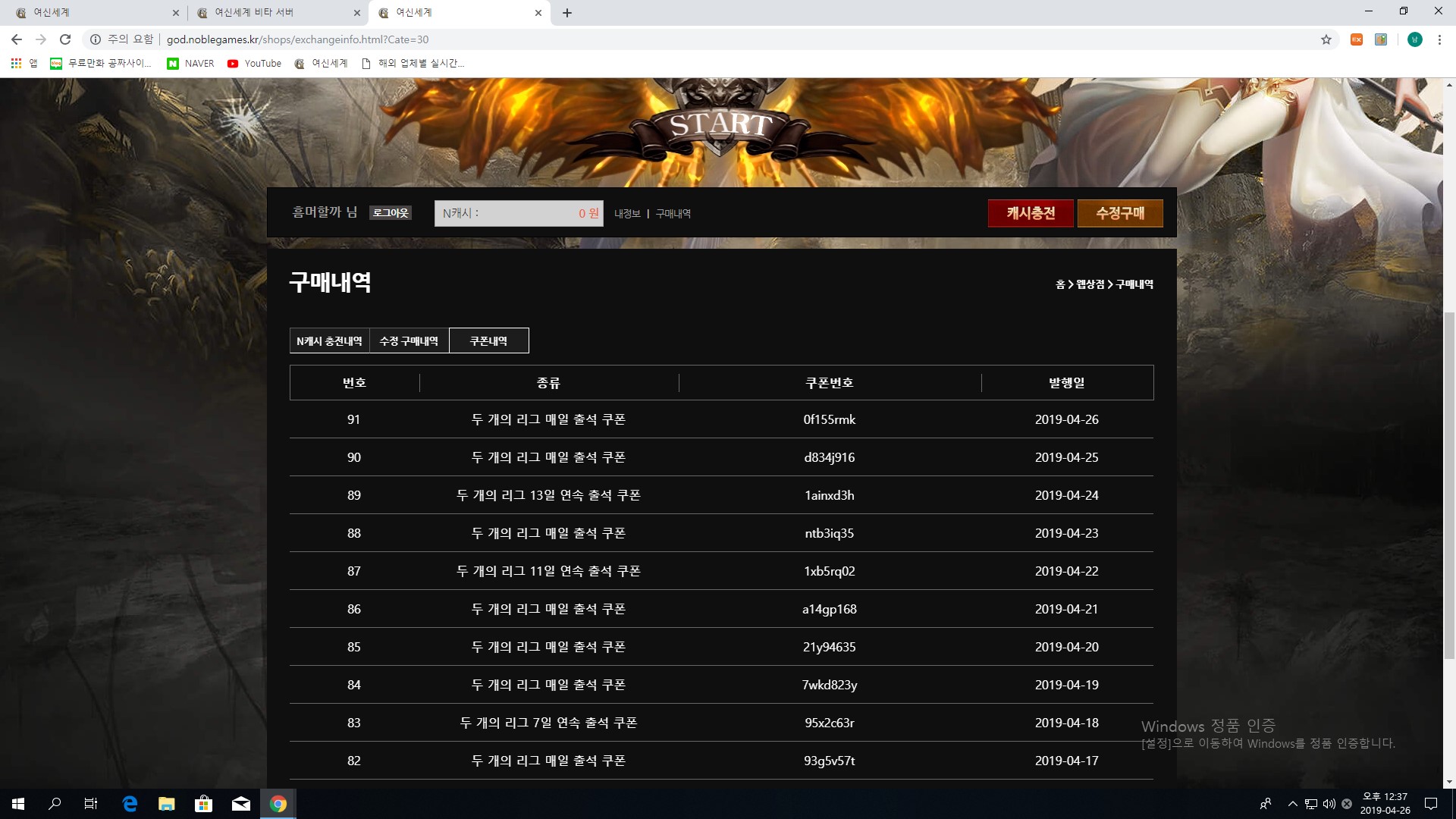
Task: Open the 여신세계 bookmark in the bookmarks bar
Action: click(x=322, y=64)
